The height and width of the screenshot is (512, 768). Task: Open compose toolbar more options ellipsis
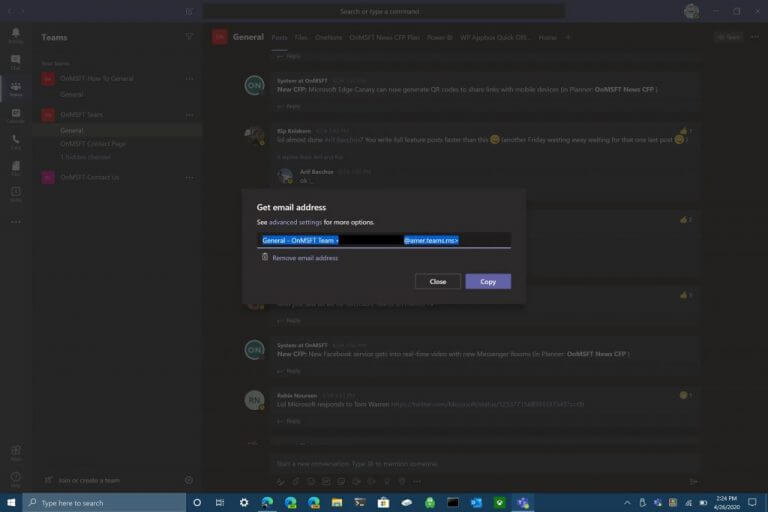point(417,482)
